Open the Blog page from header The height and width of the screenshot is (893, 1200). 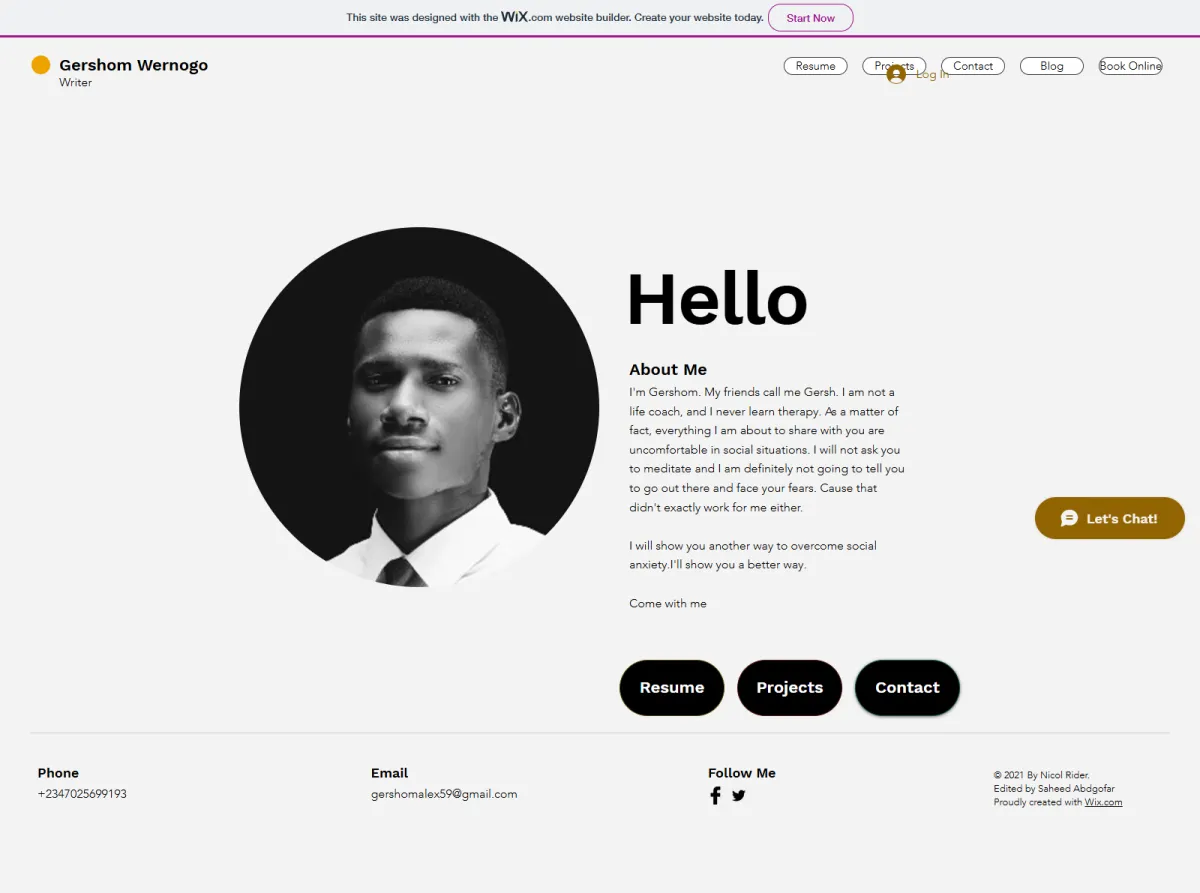tap(1052, 66)
